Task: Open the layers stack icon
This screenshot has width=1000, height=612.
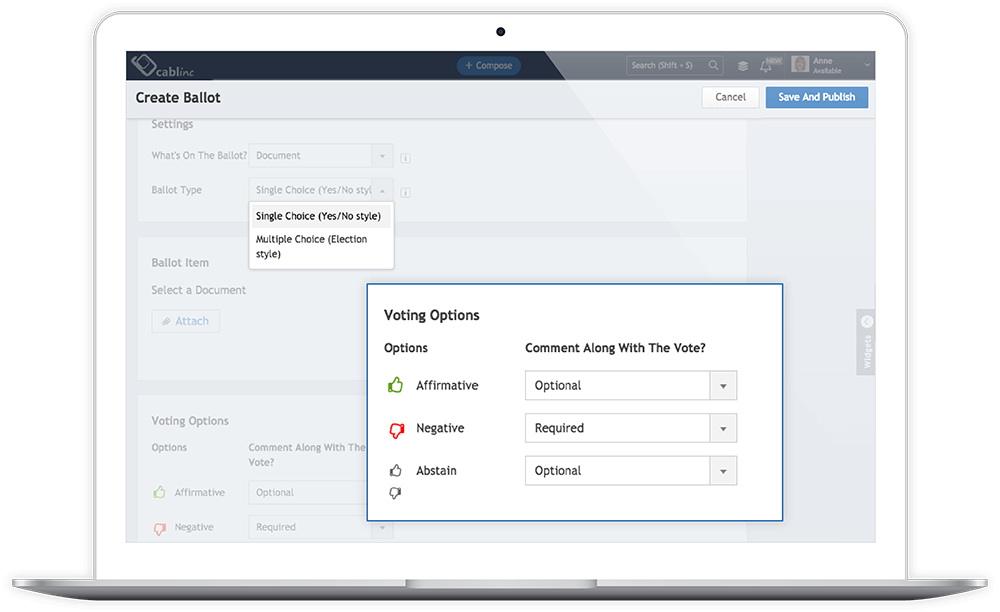Action: 743,66
